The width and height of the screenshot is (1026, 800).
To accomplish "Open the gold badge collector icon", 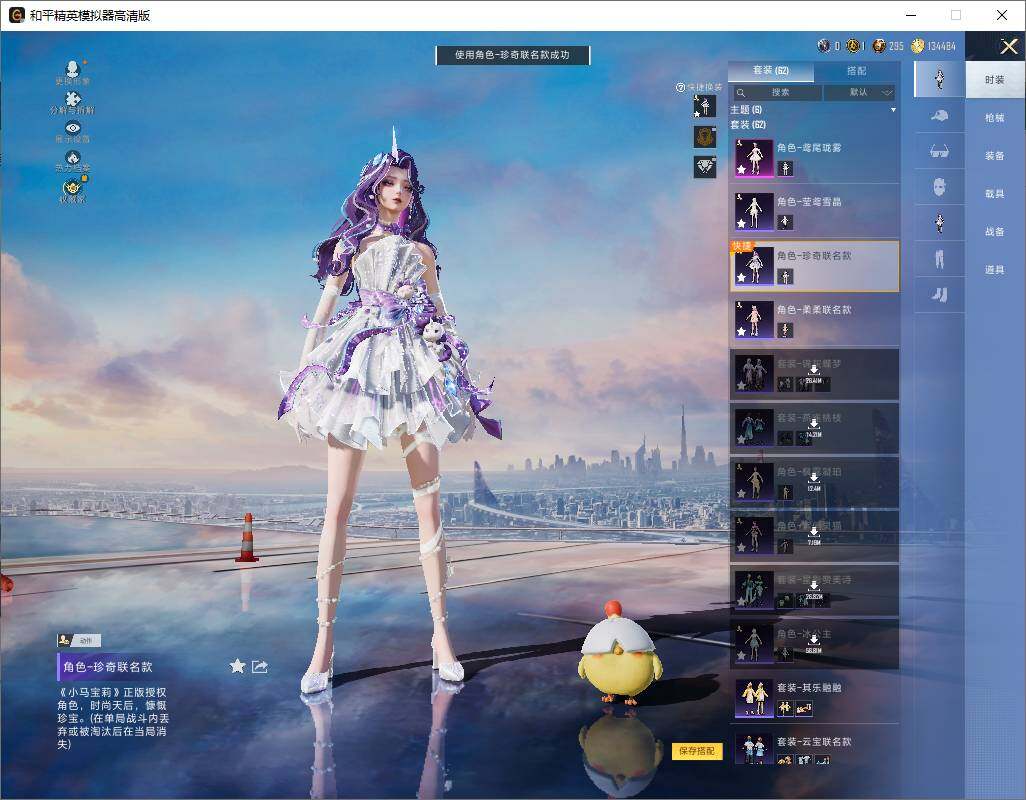I will (73, 190).
